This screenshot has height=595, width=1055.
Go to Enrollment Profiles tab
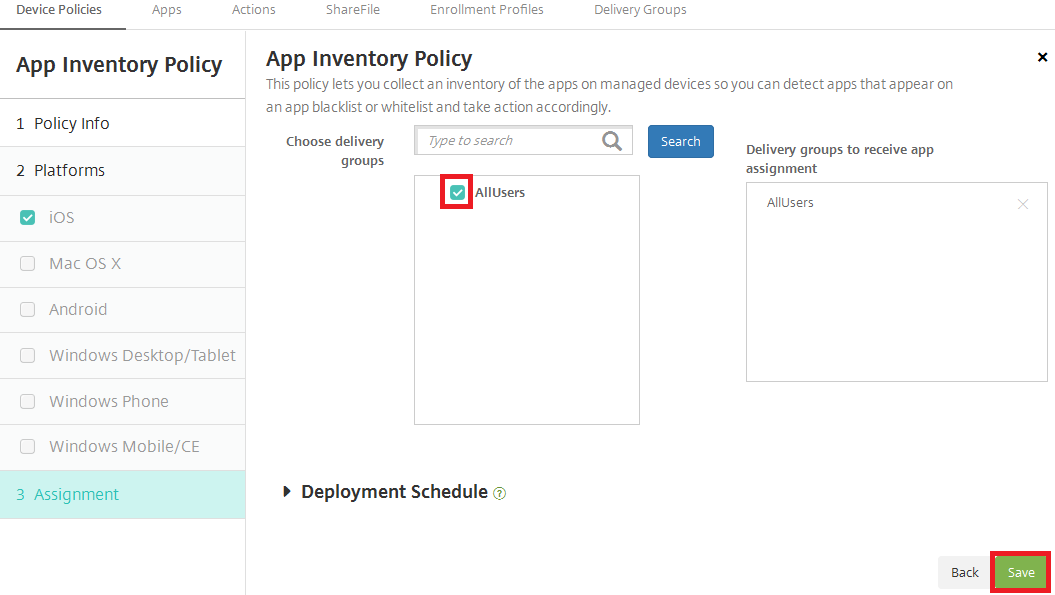[487, 10]
